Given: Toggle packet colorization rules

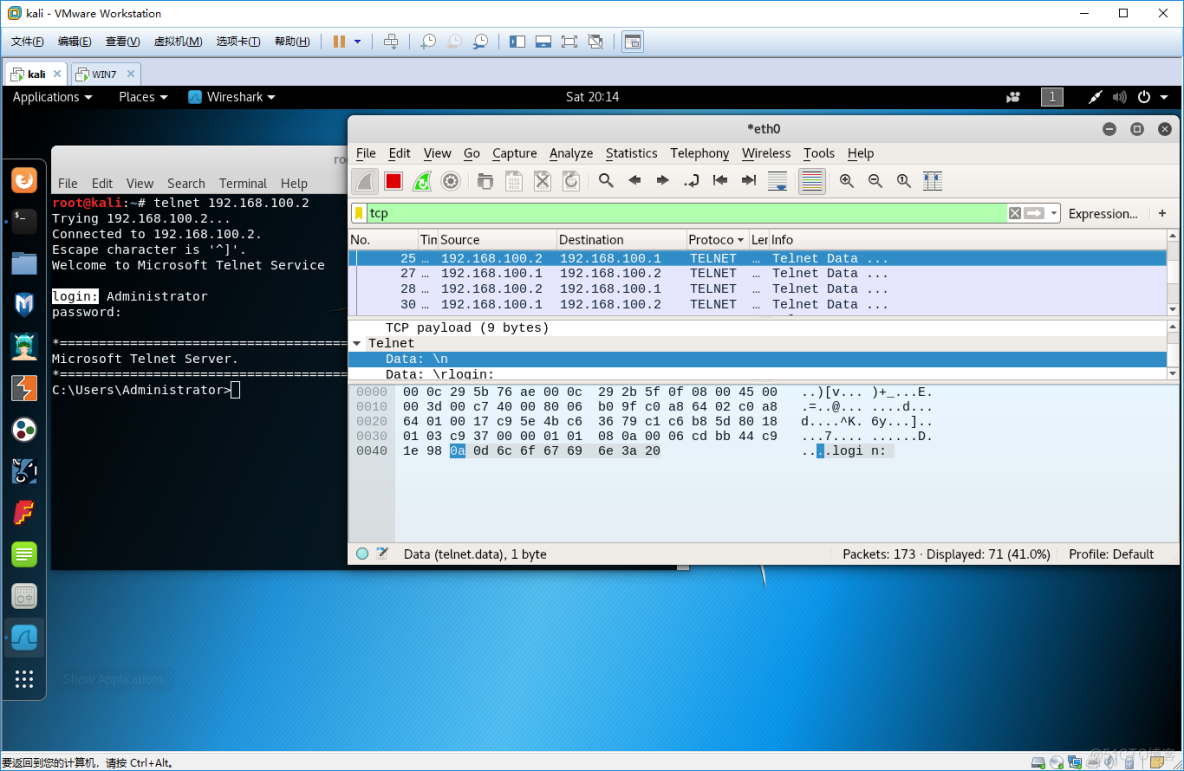Looking at the screenshot, I should pyautogui.click(x=812, y=181).
